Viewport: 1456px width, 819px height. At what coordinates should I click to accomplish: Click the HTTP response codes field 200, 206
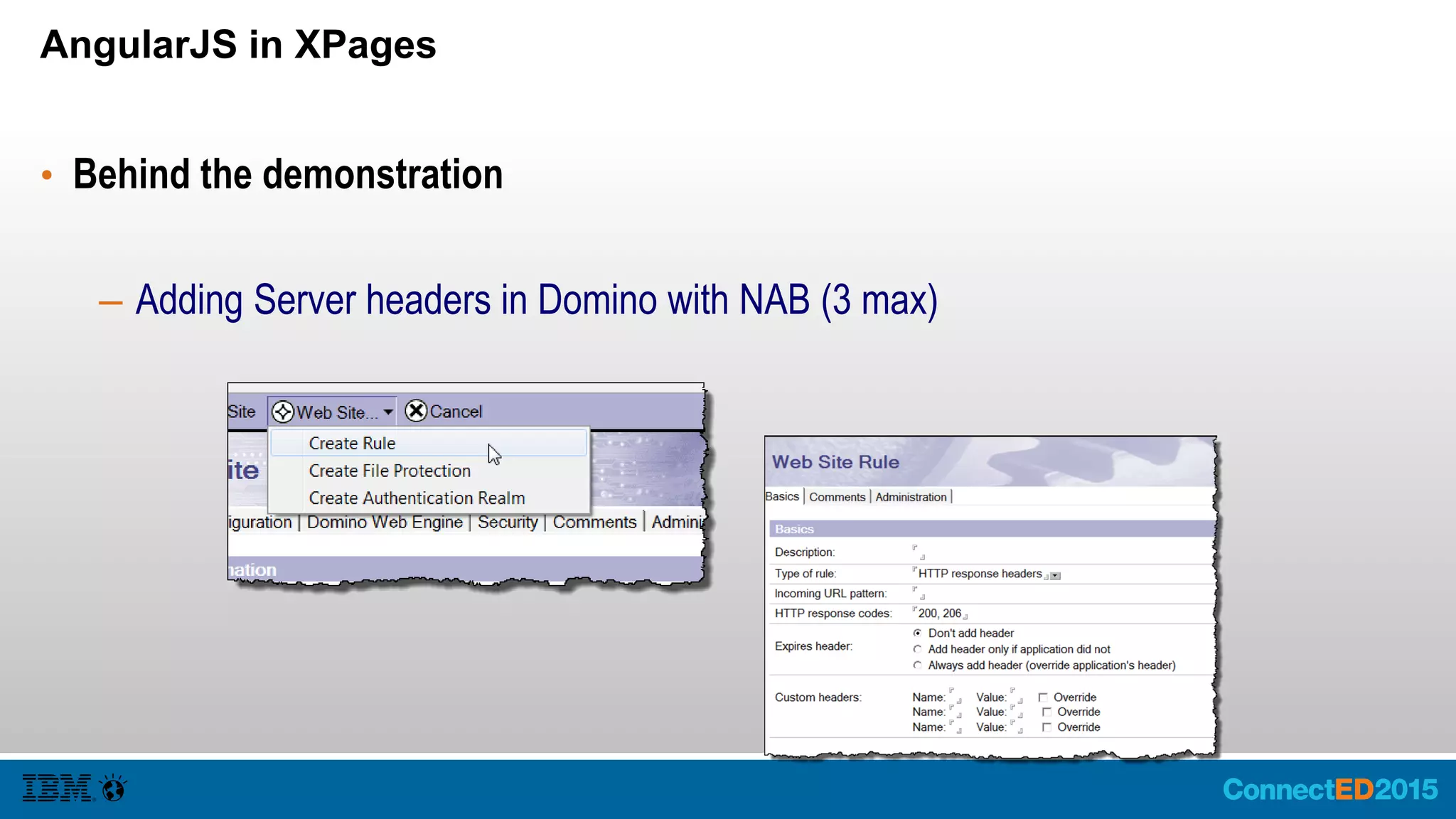point(940,614)
